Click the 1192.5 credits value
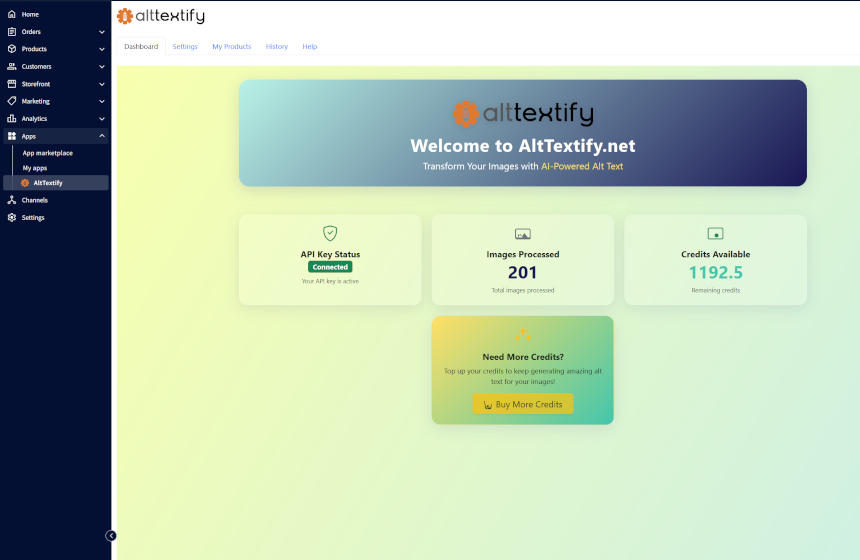The width and height of the screenshot is (860, 560). click(x=715, y=273)
